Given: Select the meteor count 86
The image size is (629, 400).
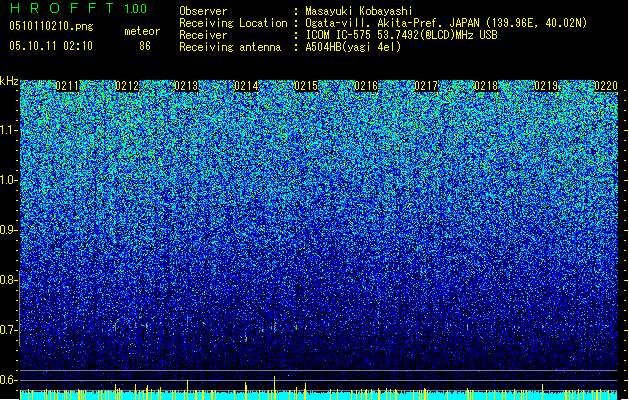Looking at the screenshot, I should [x=145, y=46].
